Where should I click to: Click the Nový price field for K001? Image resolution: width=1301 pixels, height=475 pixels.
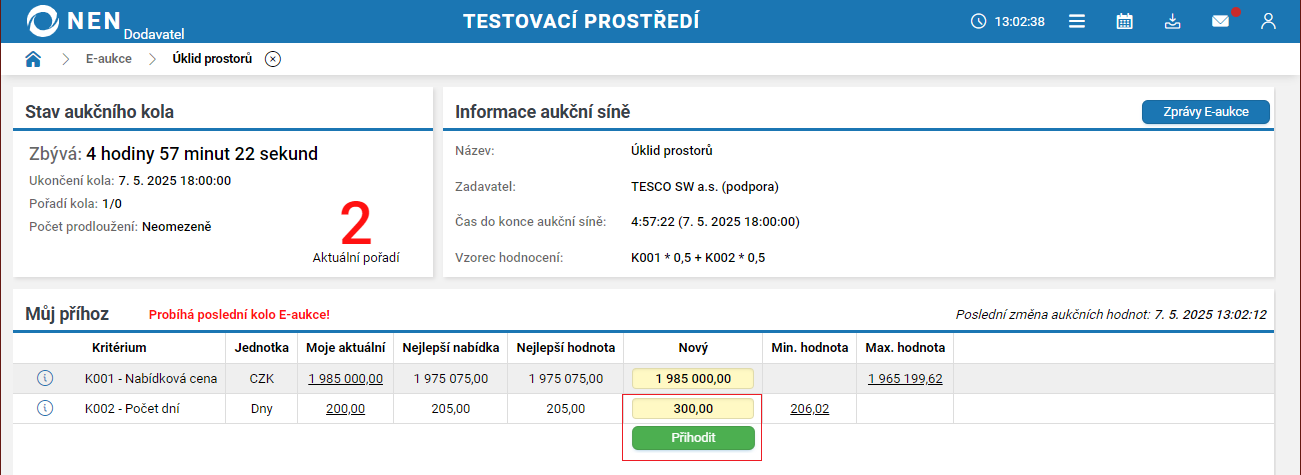692,378
